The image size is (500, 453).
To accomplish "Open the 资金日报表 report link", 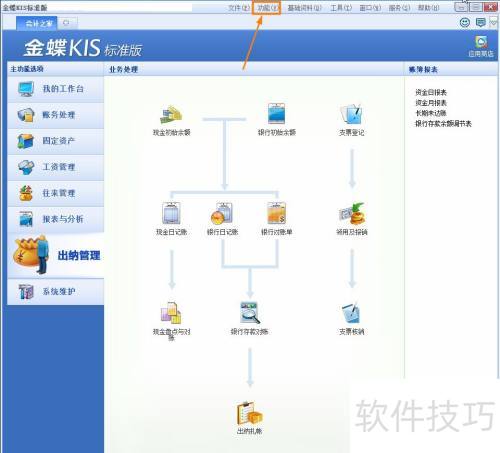I will pyautogui.click(x=431, y=92).
